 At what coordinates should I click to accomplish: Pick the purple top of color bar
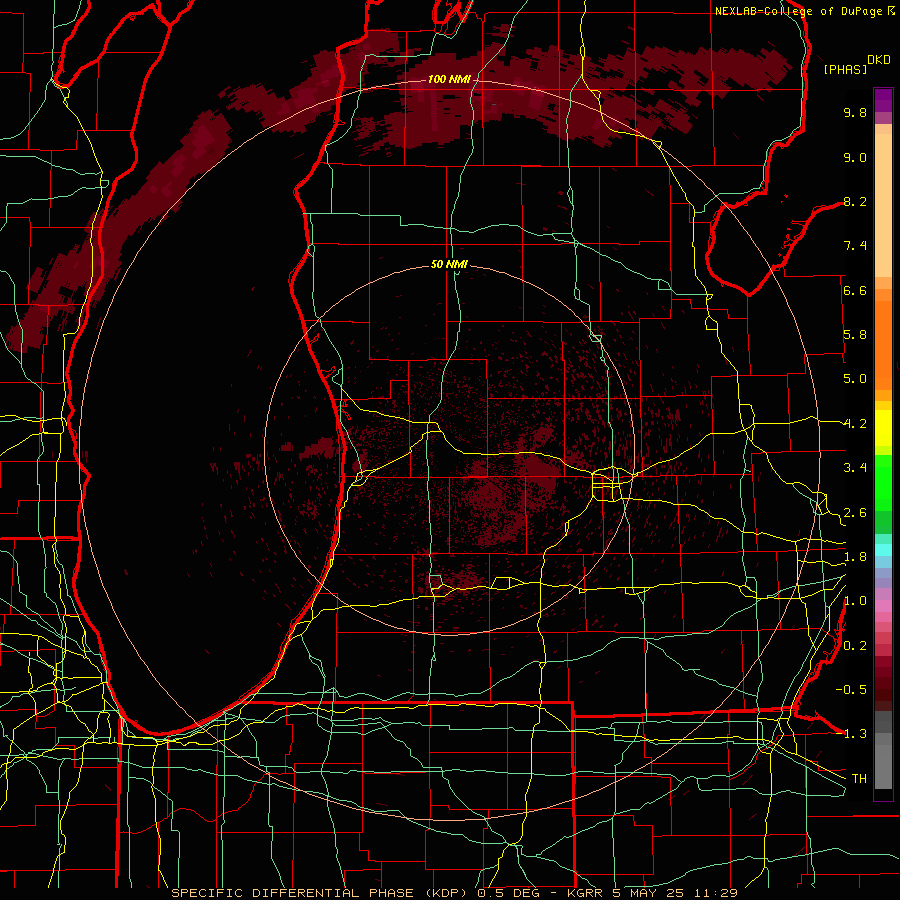(883, 100)
